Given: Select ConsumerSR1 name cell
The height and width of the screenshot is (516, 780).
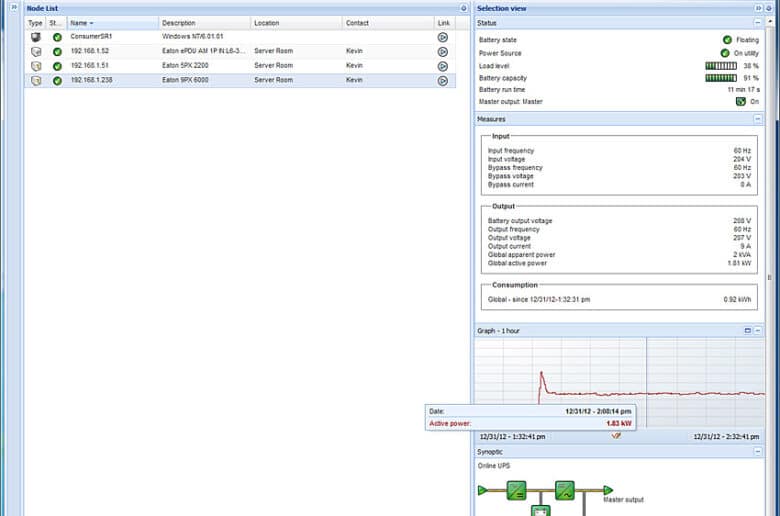Looking at the screenshot, I should tap(91, 36).
